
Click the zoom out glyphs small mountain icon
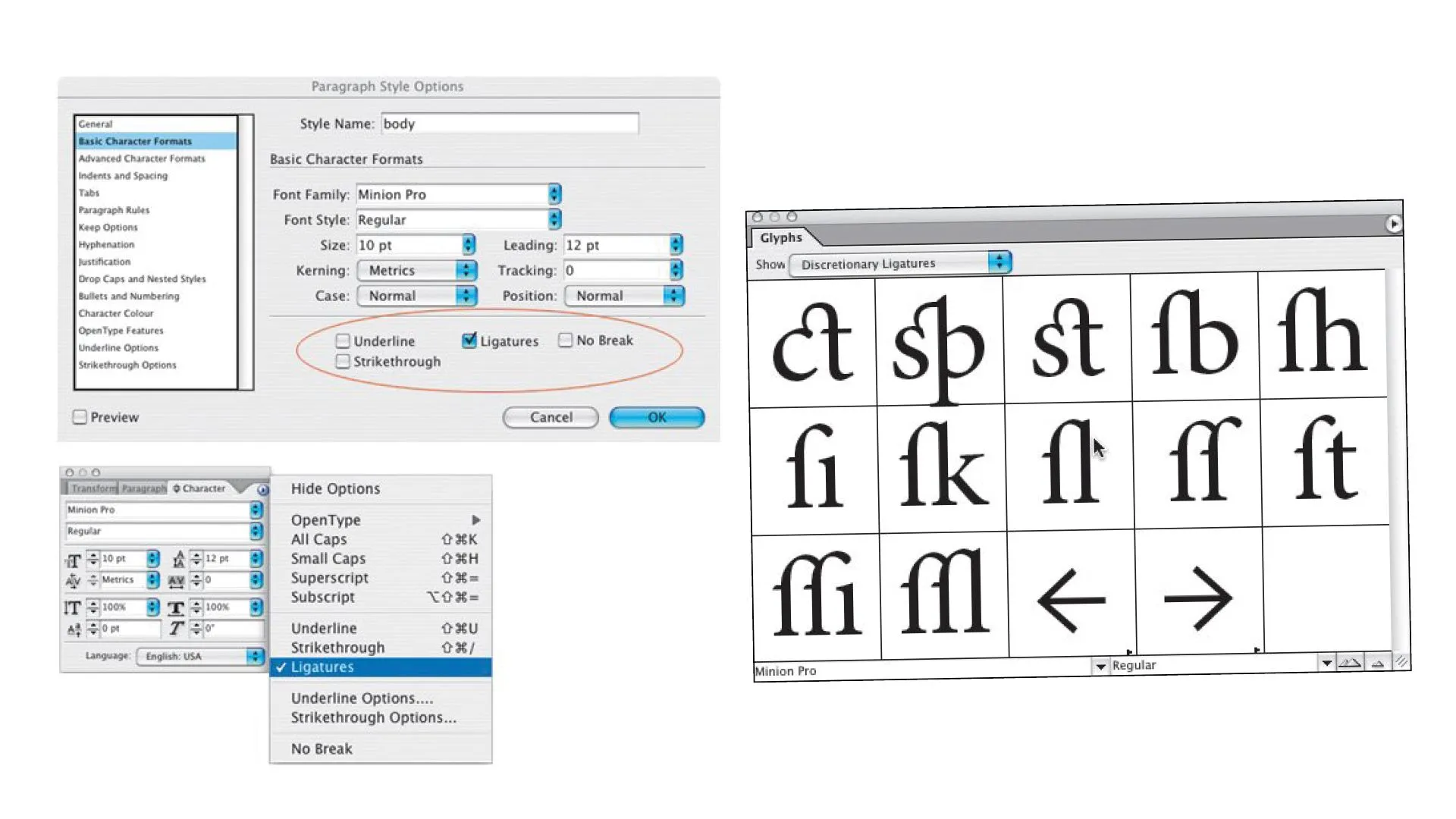(1378, 664)
